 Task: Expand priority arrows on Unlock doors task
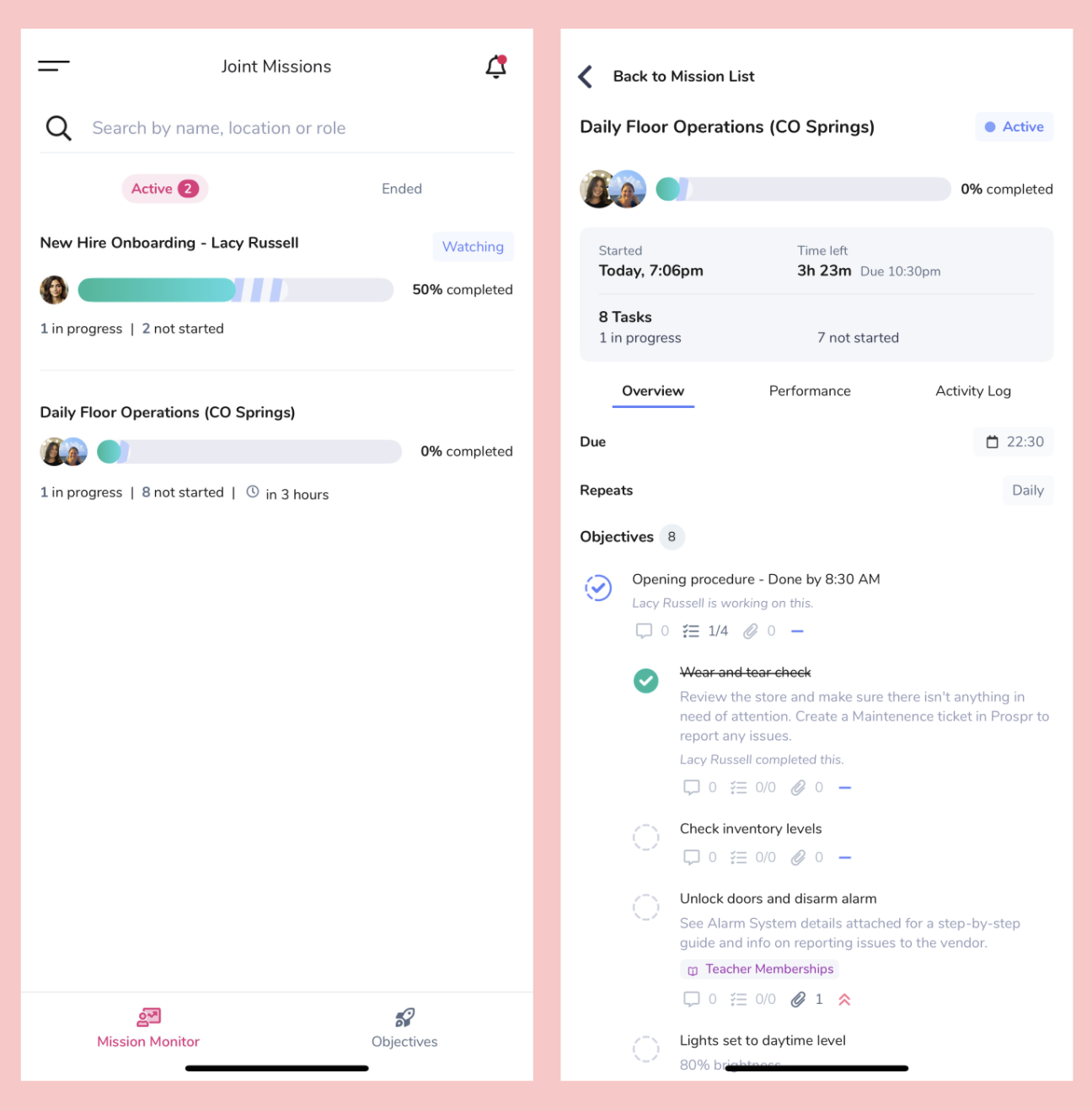tap(844, 1000)
